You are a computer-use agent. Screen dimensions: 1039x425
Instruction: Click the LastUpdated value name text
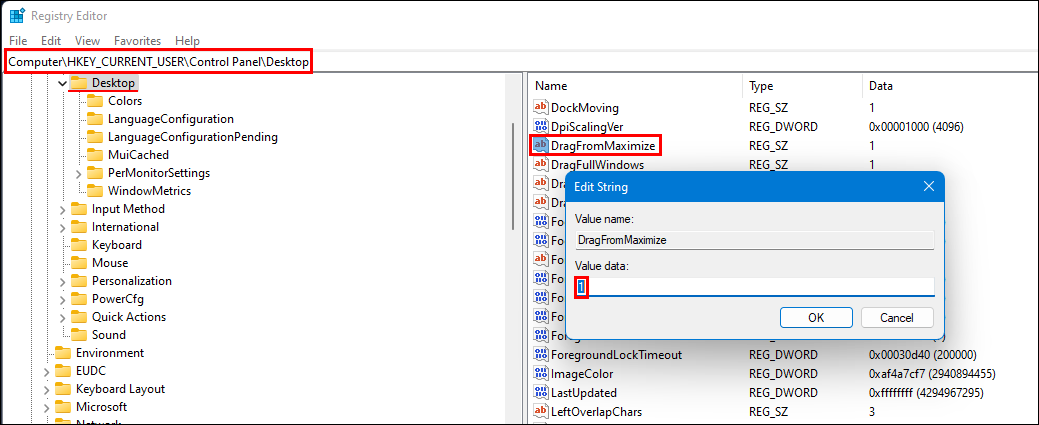584,393
